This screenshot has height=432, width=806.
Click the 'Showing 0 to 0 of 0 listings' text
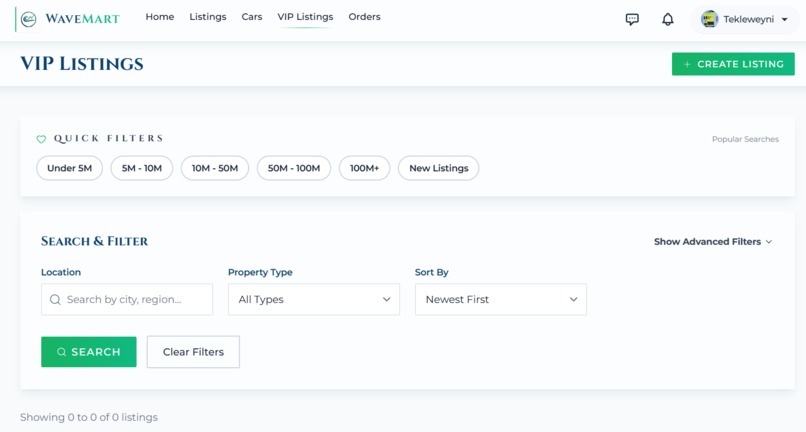pos(89,417)
